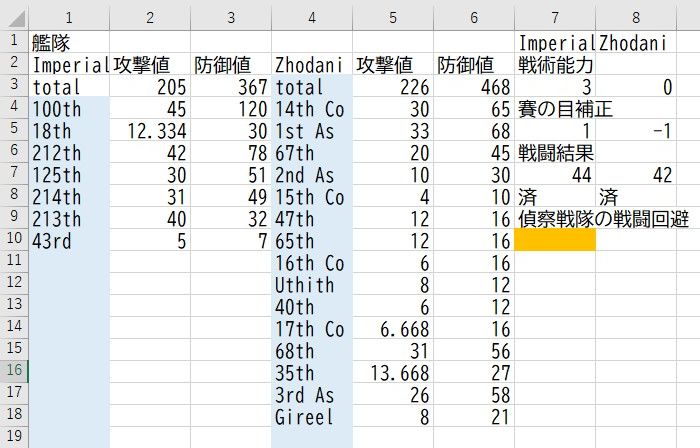
Task: Select the 100th fleet cell
Action: coord(69,108)
